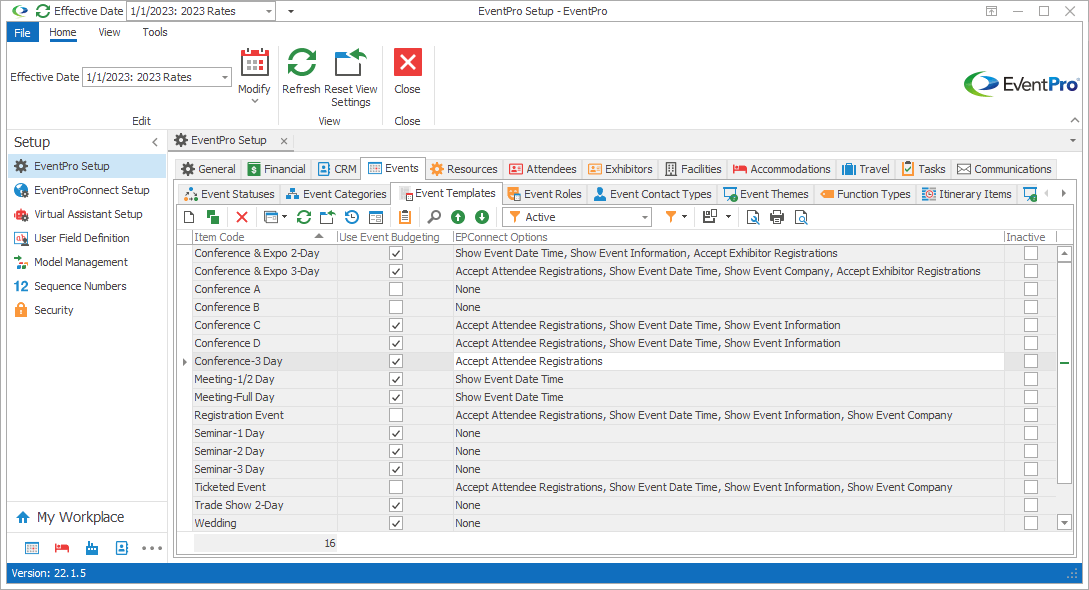
Task: Refresh grid using green toolbar arrows
Action: coord(304,217)
